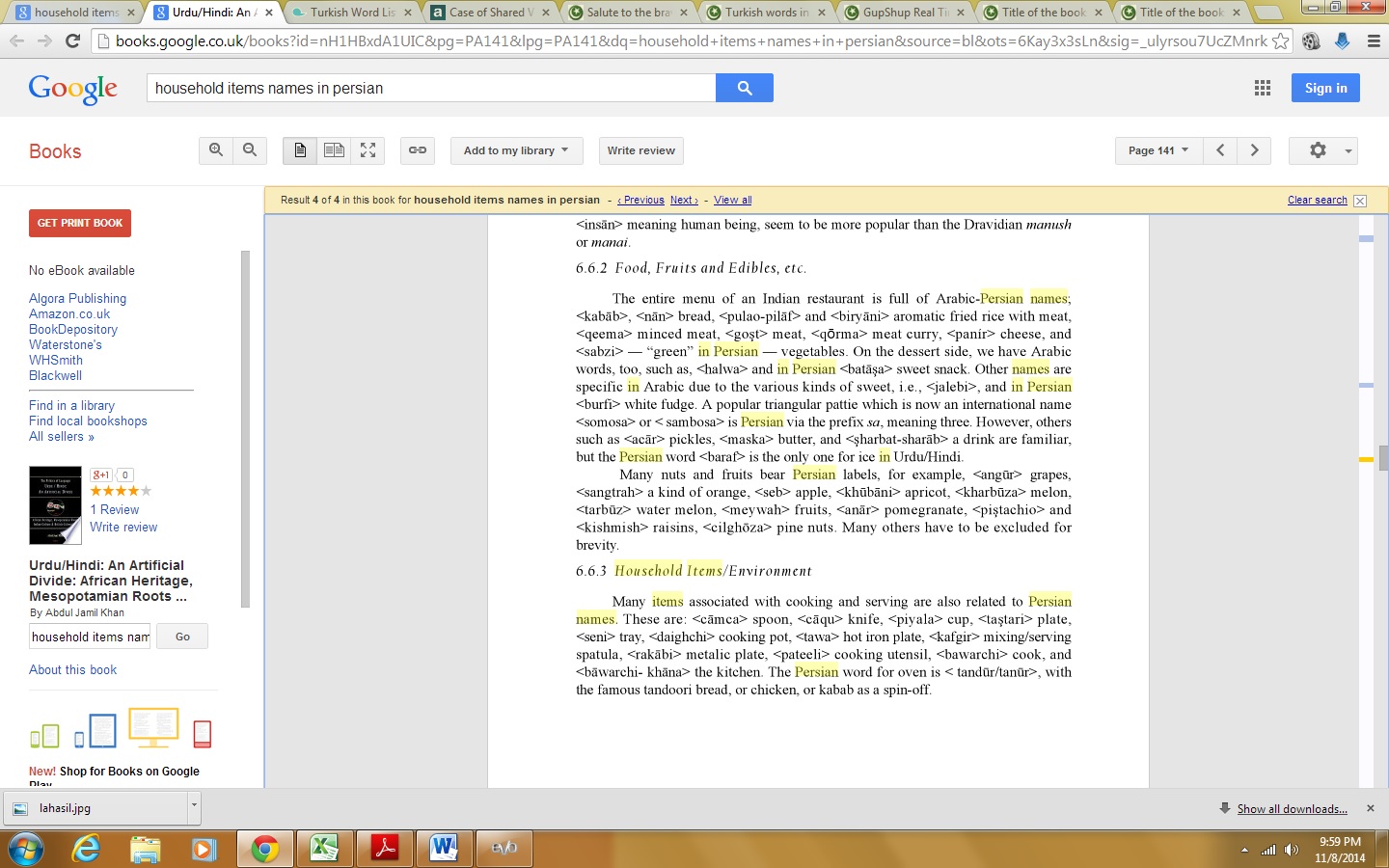Click the book cover thumbnail
Screen dimensions: 1389x868
click(x=55, y=505)
